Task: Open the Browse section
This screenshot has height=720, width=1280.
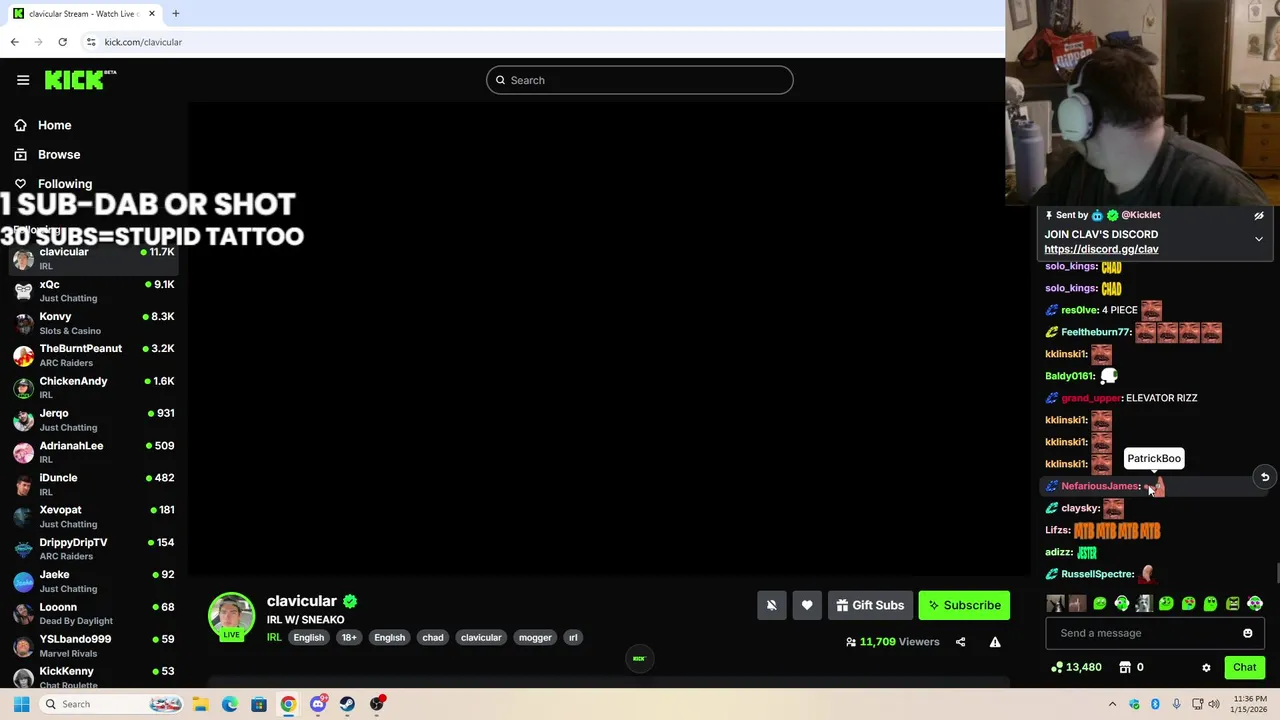Action: (x=58, y=154)
